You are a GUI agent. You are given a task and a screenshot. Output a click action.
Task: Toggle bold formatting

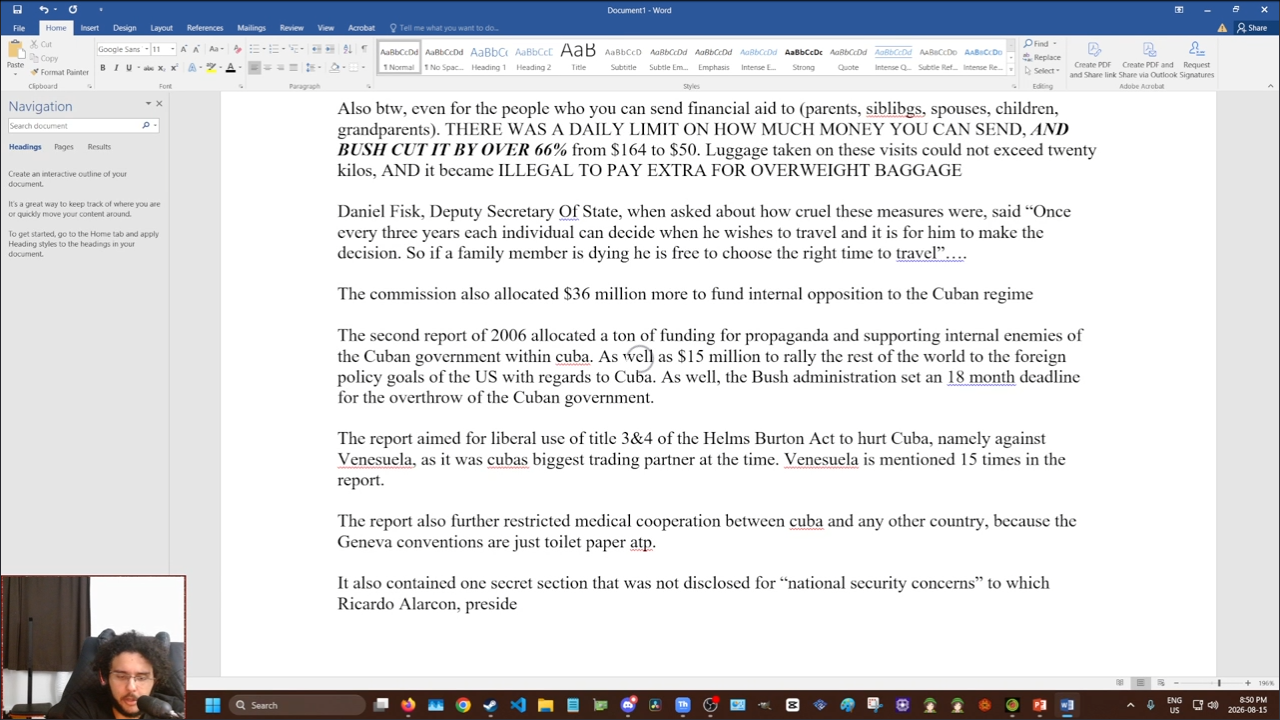click(102, 68)
